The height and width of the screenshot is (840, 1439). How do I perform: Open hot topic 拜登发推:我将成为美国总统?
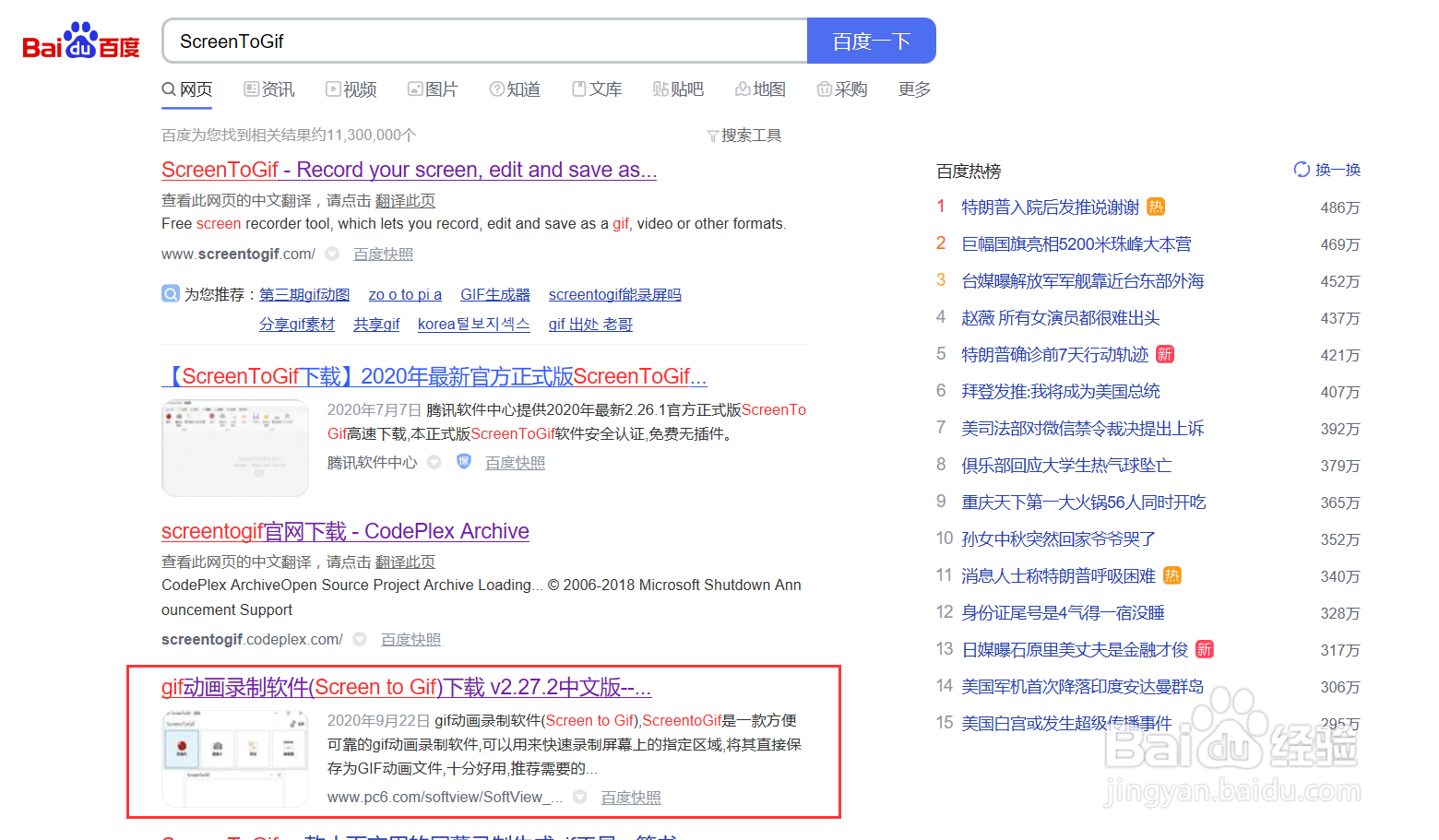click(1061, 391)
